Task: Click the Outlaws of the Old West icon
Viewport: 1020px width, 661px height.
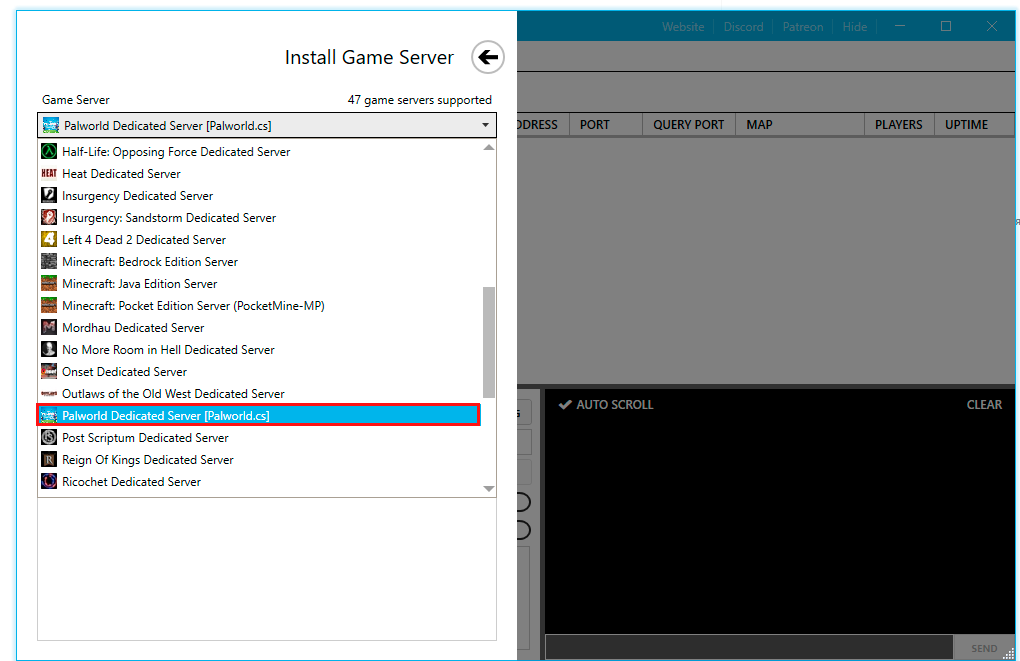Action: (49, 394)
